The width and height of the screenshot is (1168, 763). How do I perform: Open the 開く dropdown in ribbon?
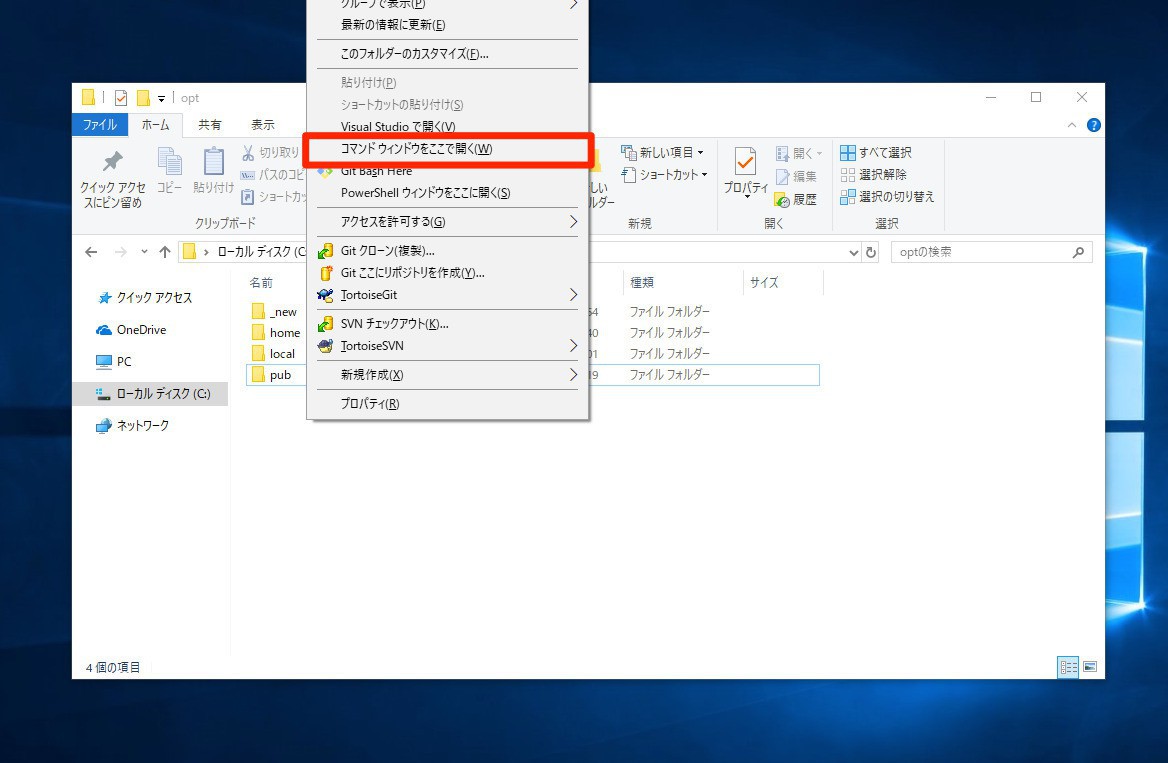coord(799,153)
